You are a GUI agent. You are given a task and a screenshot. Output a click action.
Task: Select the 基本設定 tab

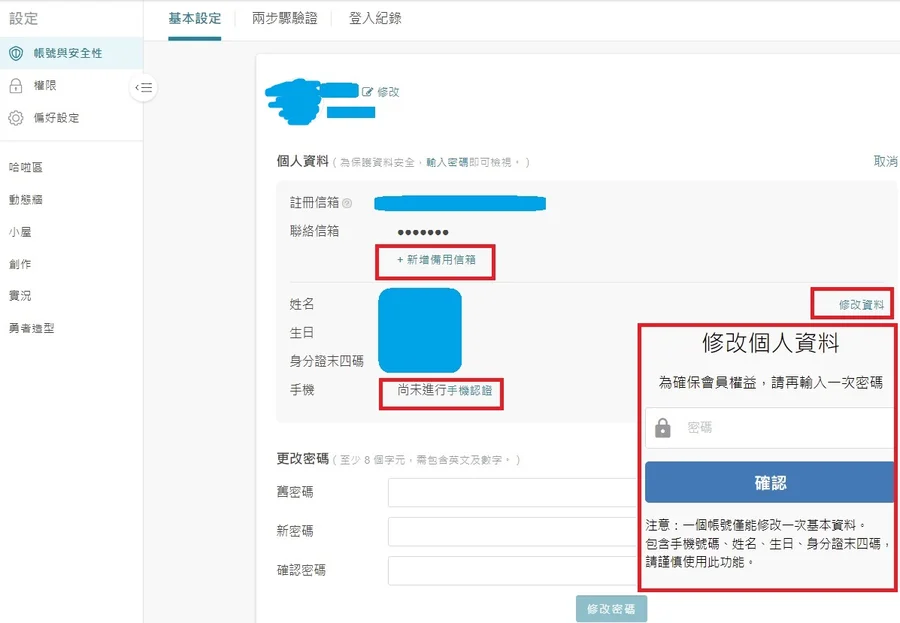(x=195, y=18)
